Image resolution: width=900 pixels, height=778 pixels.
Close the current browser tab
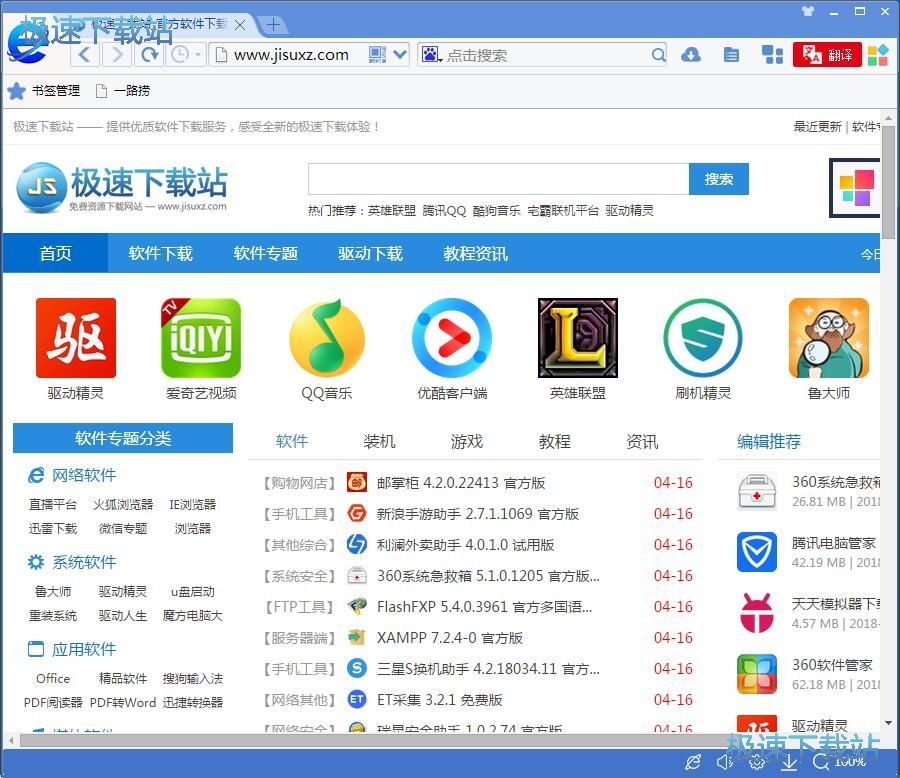(240, 25)
